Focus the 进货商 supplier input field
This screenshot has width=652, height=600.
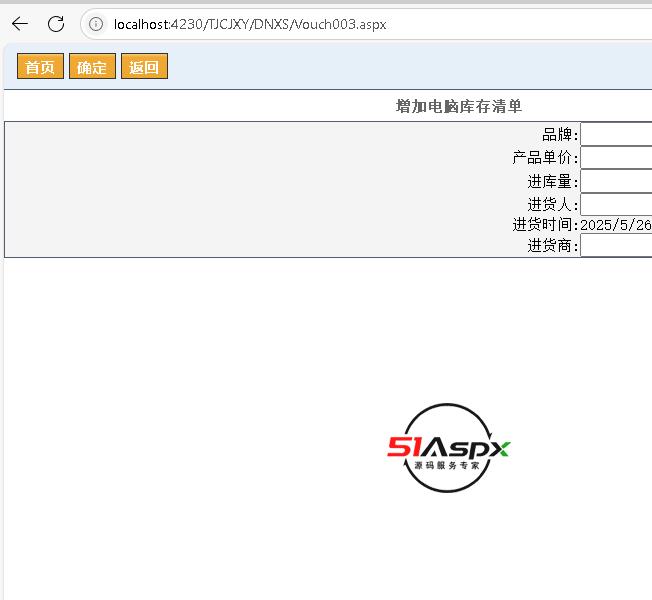616,246
